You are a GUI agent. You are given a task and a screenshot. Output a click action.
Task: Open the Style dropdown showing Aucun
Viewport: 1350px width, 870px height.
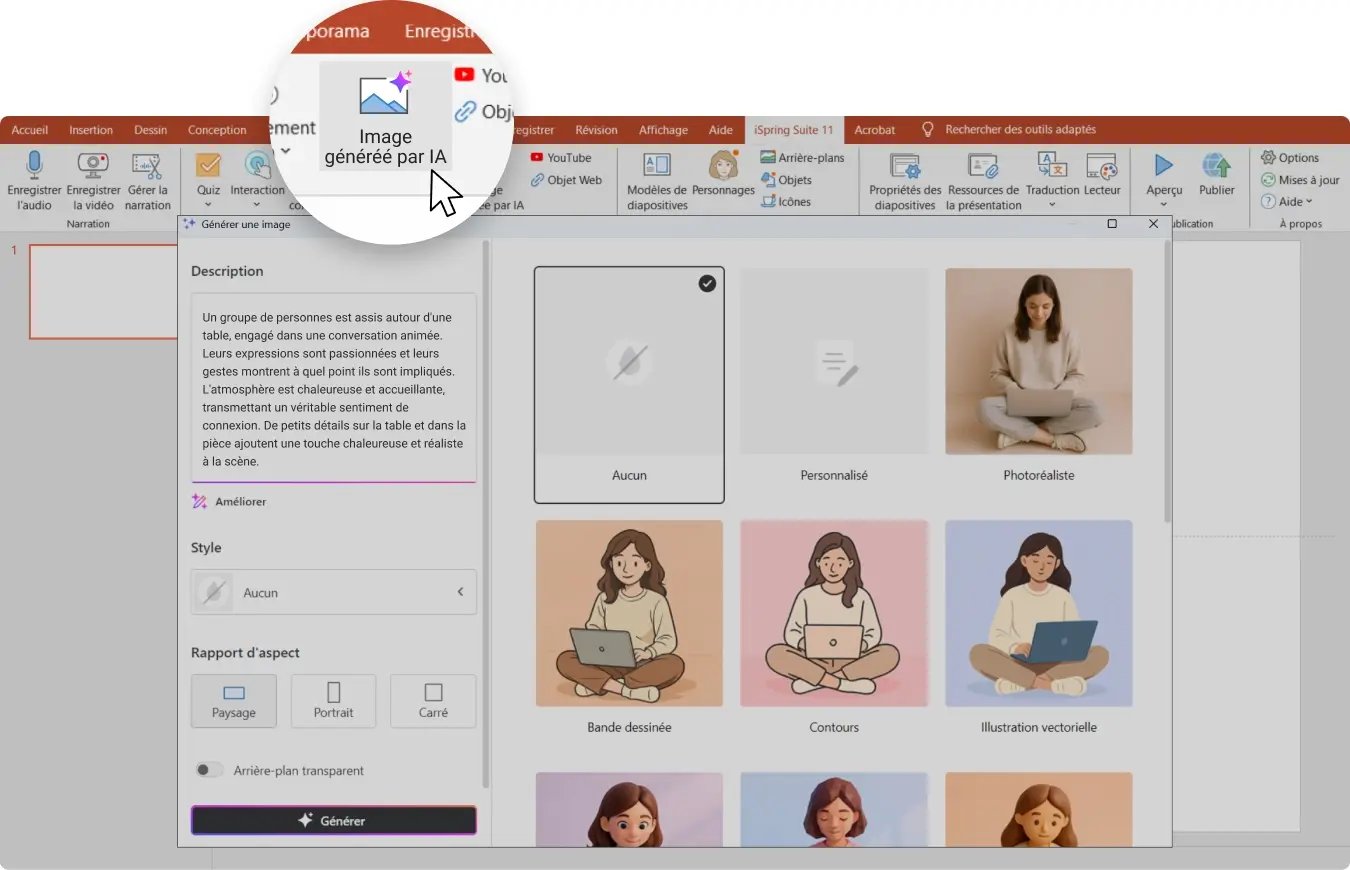tap(334, 592)
